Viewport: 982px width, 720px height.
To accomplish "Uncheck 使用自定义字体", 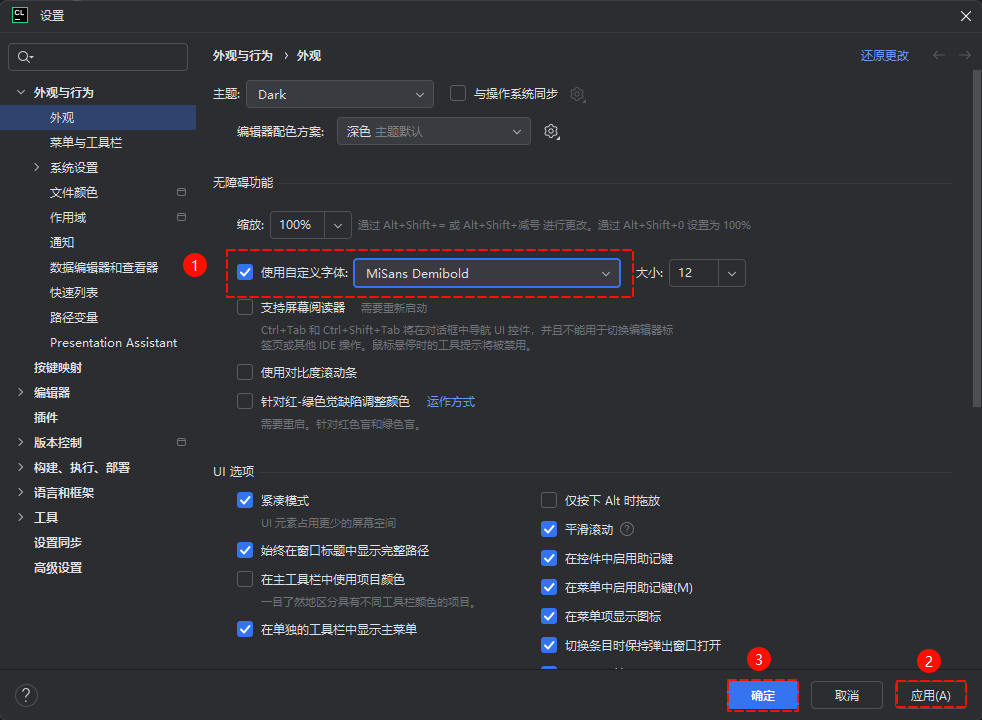I will pyautogui.click(x=244, y=272).
